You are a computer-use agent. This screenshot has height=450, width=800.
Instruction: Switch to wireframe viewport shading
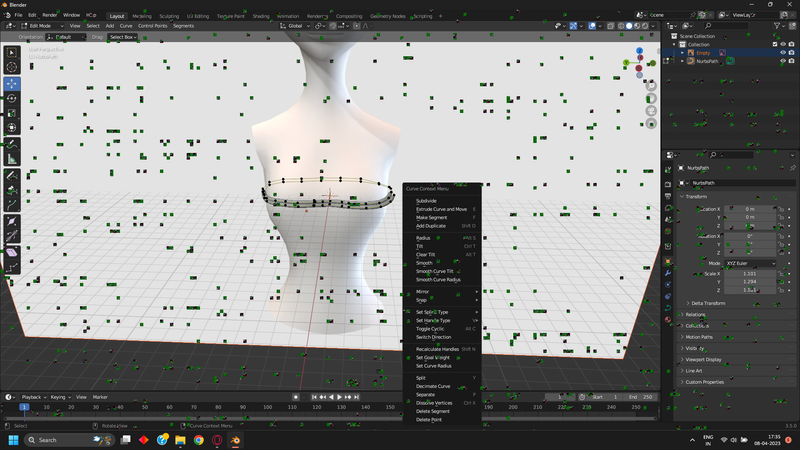click(x=621, y=26)
